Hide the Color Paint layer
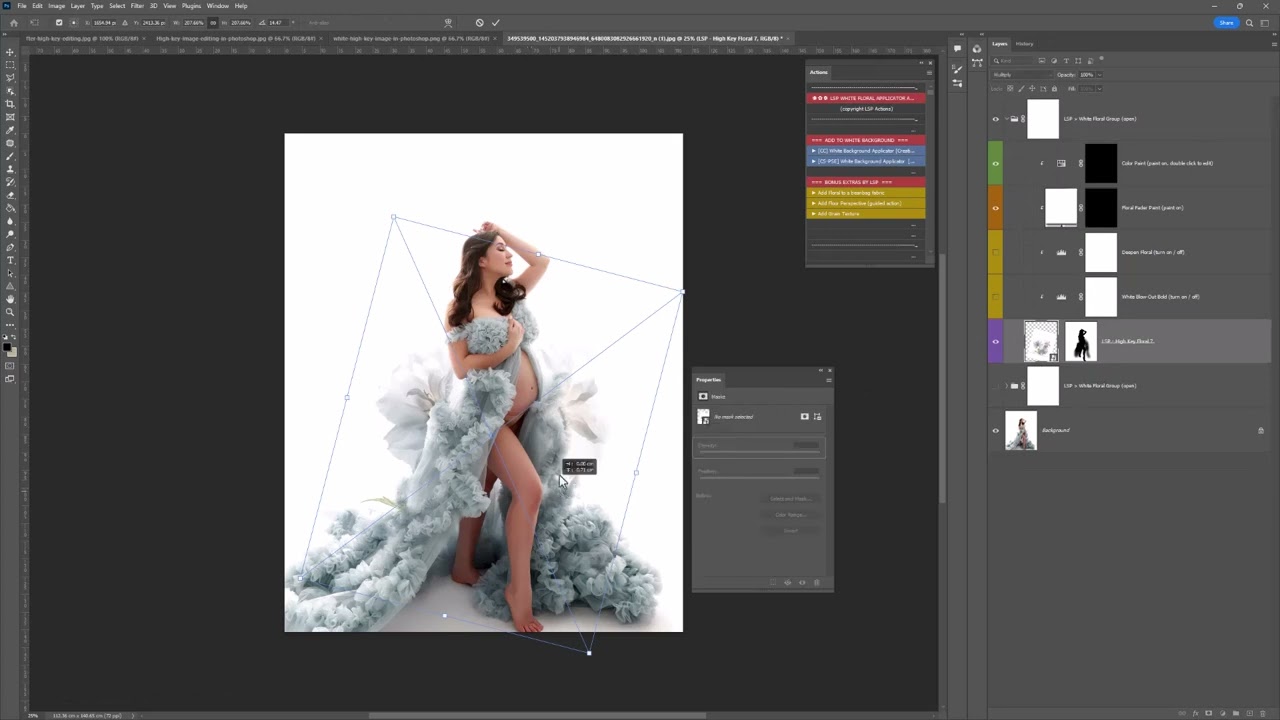The image size is (1280, 720). point(995,163)
